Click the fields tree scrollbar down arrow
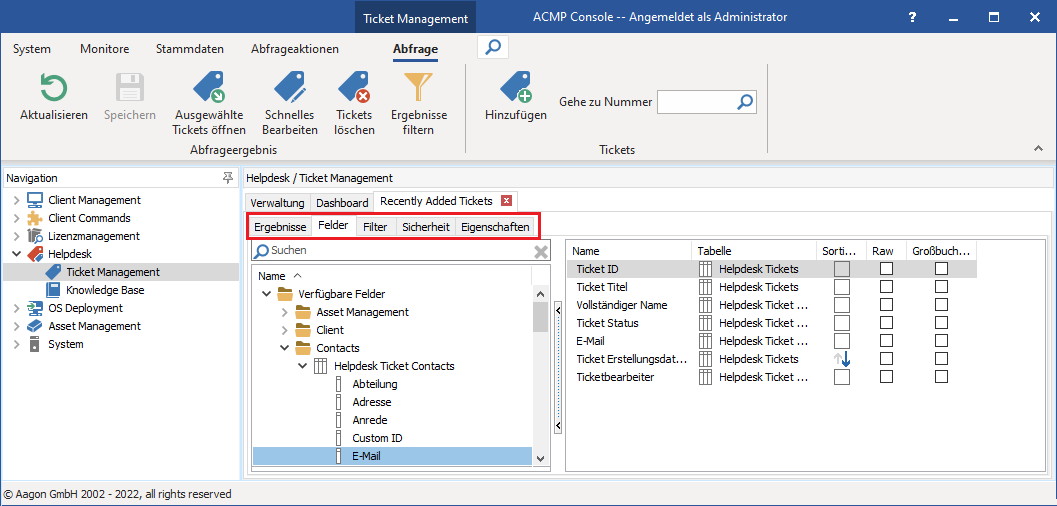Screen dimensions: 1057x506 (x=540, y=458)
